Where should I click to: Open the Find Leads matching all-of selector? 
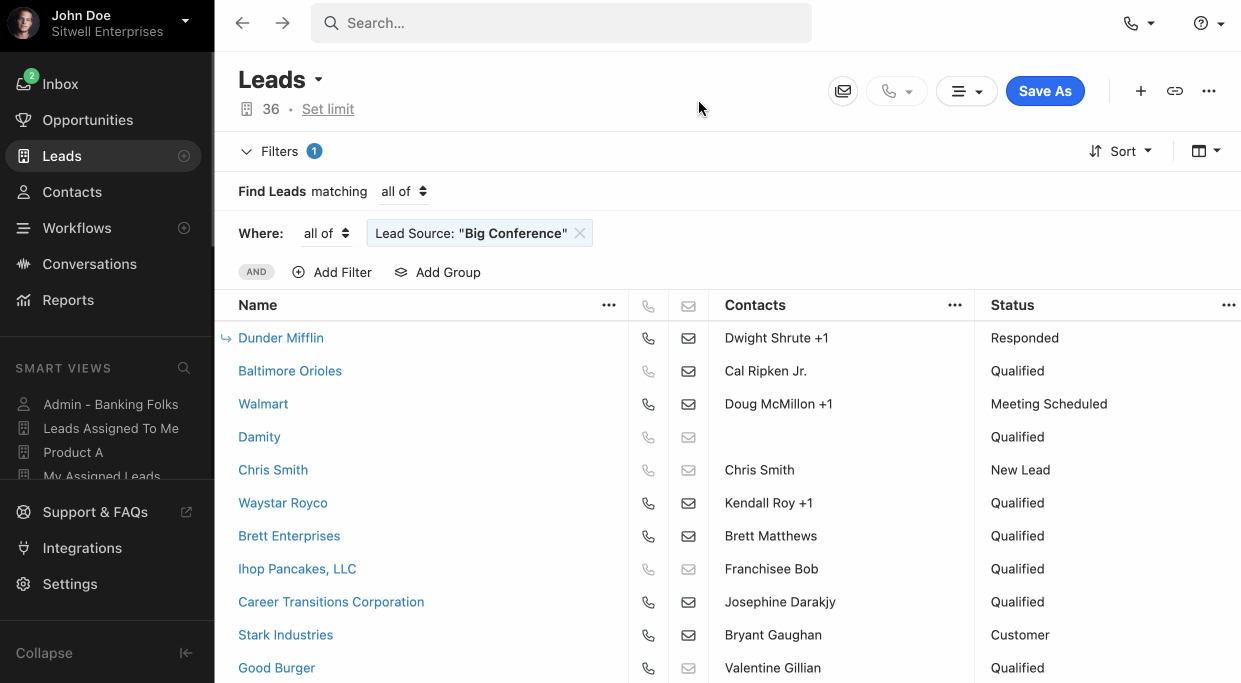coord(404,192)
